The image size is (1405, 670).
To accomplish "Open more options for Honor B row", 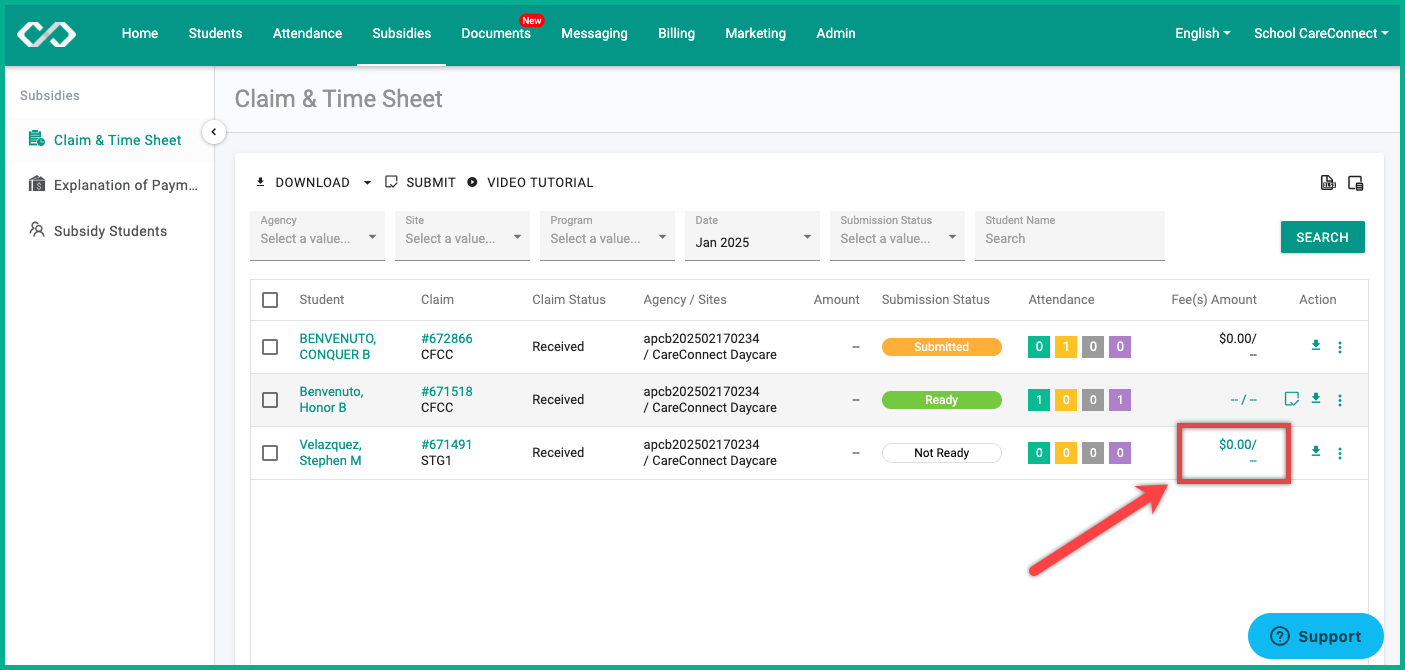I will point(1340,401).
